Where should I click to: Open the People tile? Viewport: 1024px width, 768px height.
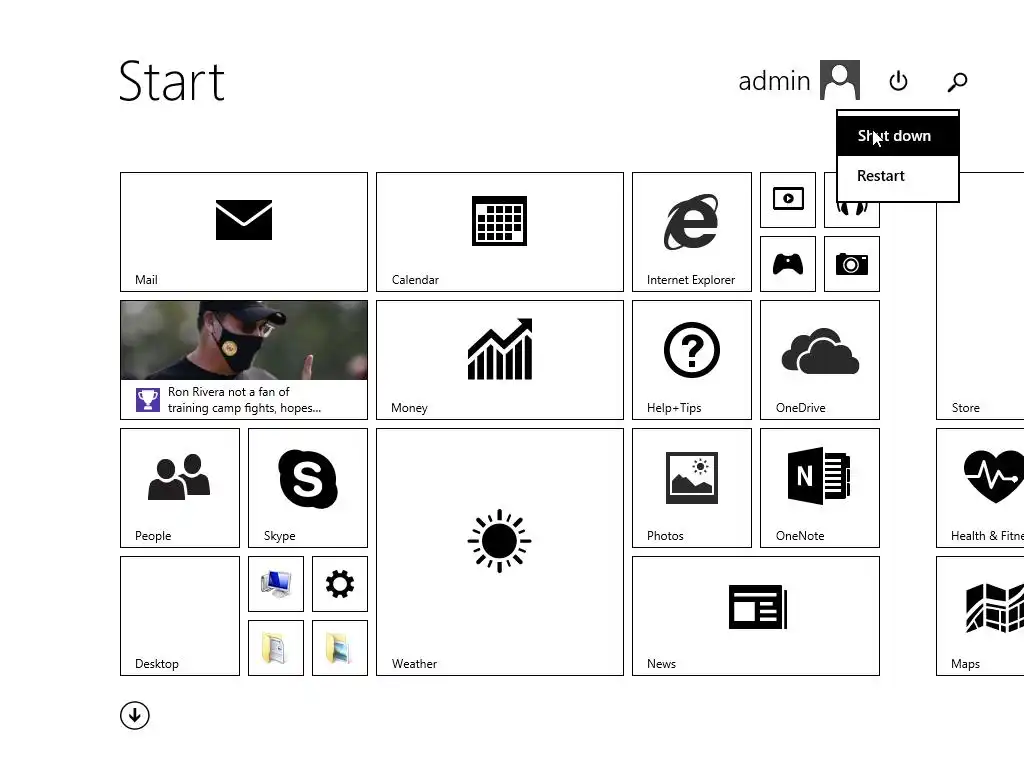pyautogui.click(x=180, y=488)
